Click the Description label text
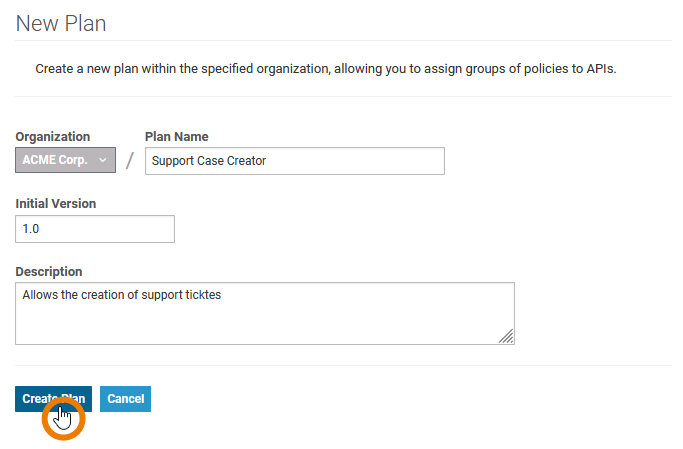 tap(49, 272)
